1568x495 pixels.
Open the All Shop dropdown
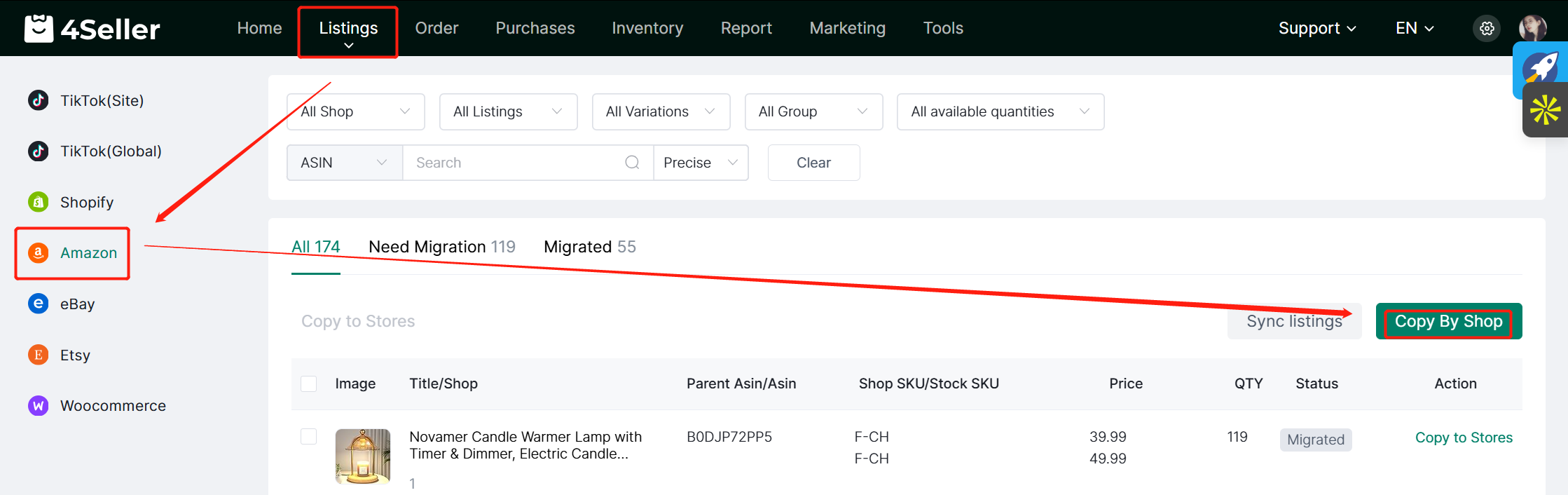[x=356, y=111]
